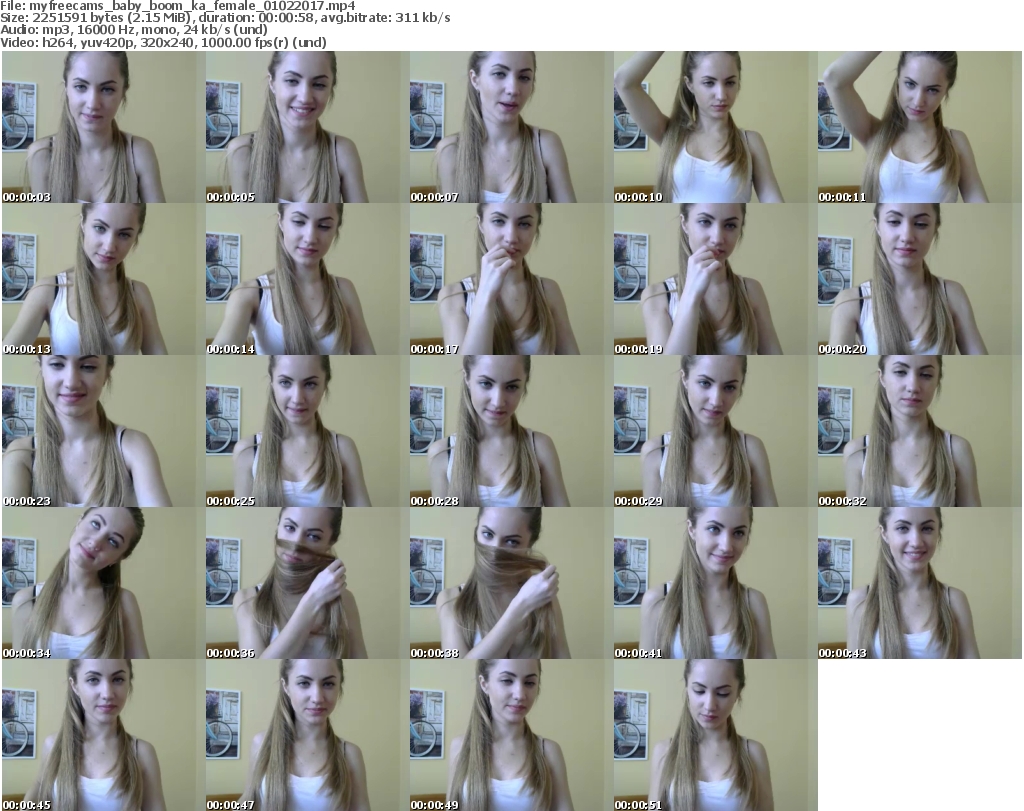Click the File name header line
The image size is (1024, 811).
click(x=178, y=6)
